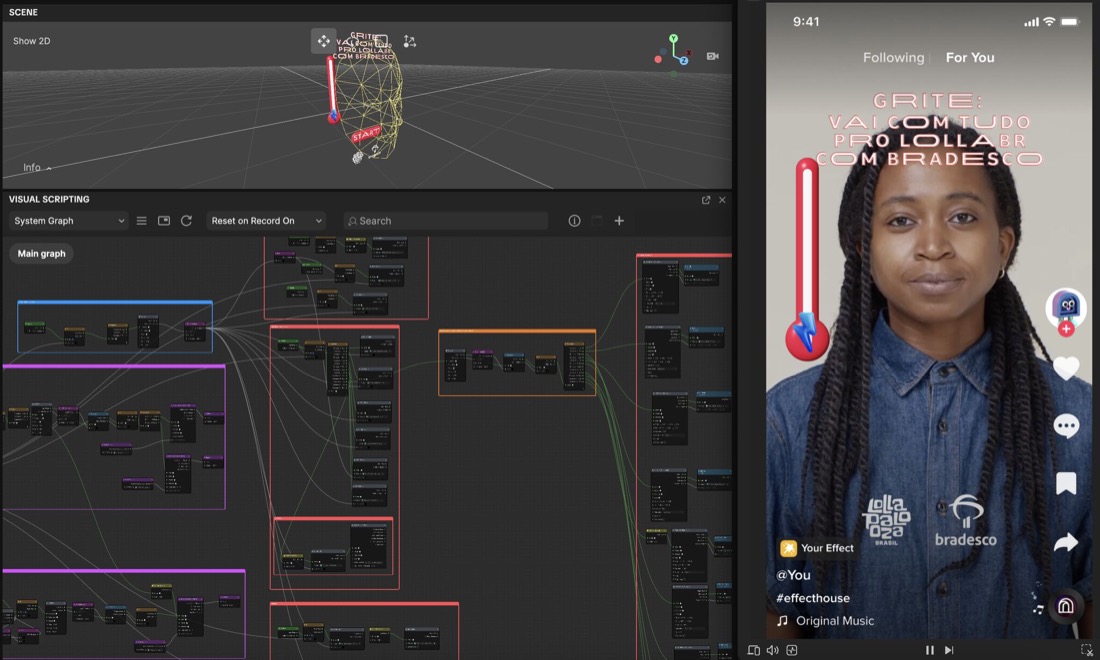Screen dimensions: 1100x660
Task: Select the move transform tool in Scene
Action: coord(323,41)
